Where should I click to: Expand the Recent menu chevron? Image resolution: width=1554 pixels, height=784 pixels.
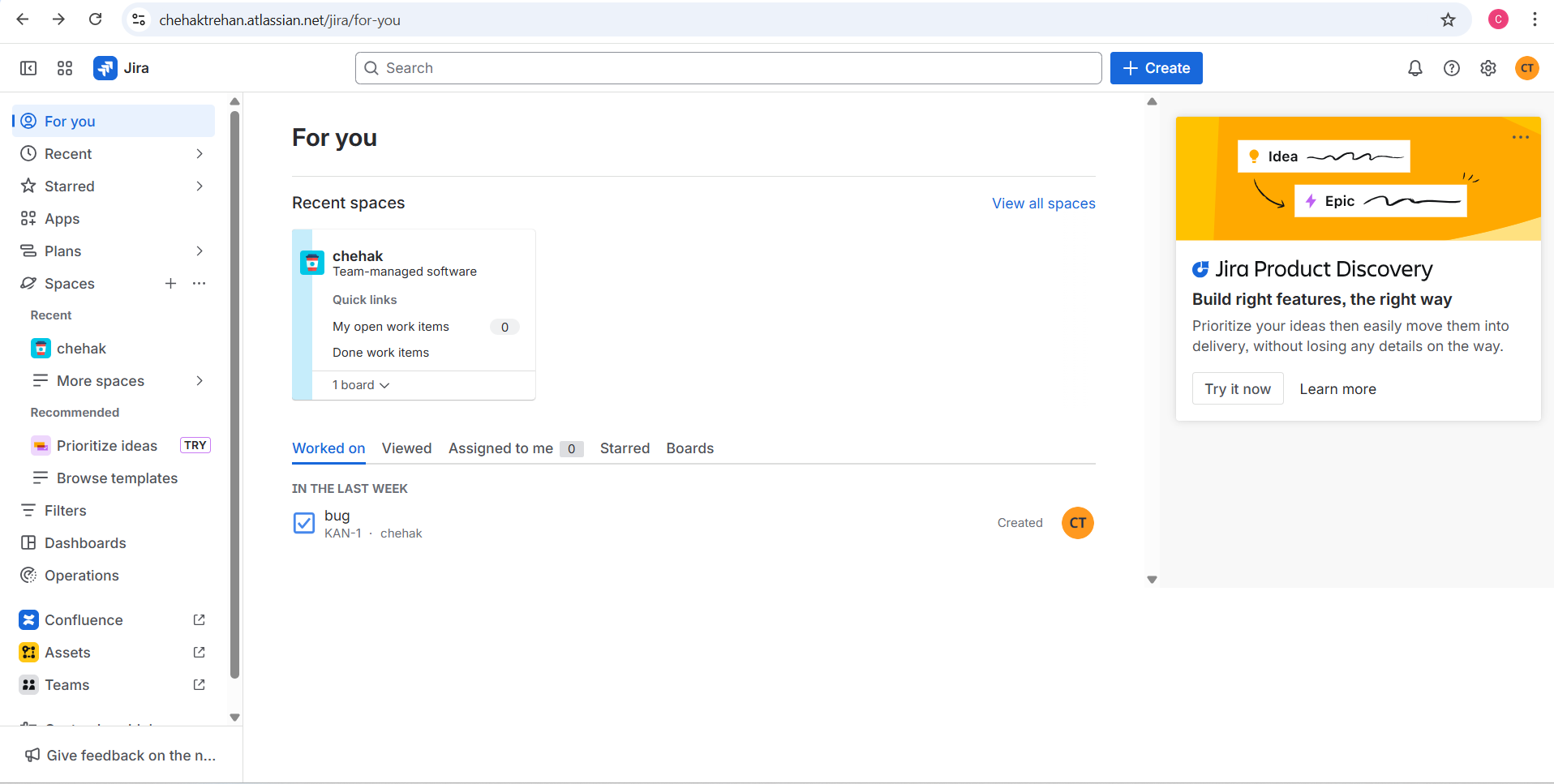200,153
